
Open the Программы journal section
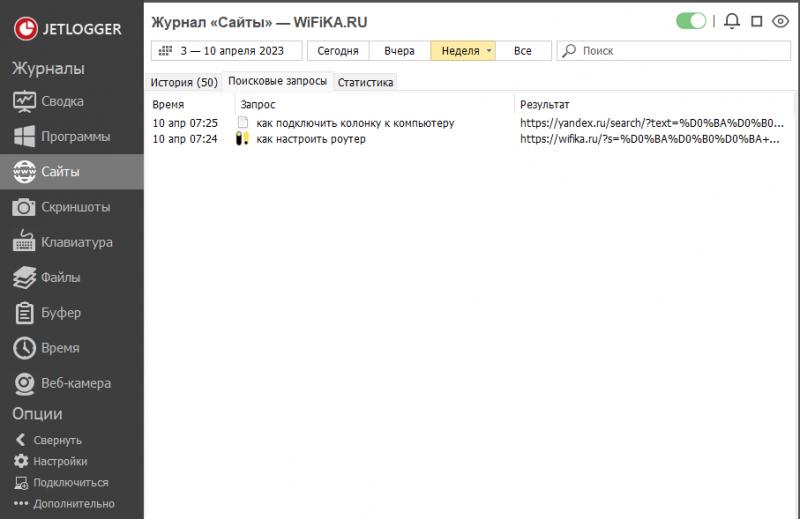click(x=74, y=136)
